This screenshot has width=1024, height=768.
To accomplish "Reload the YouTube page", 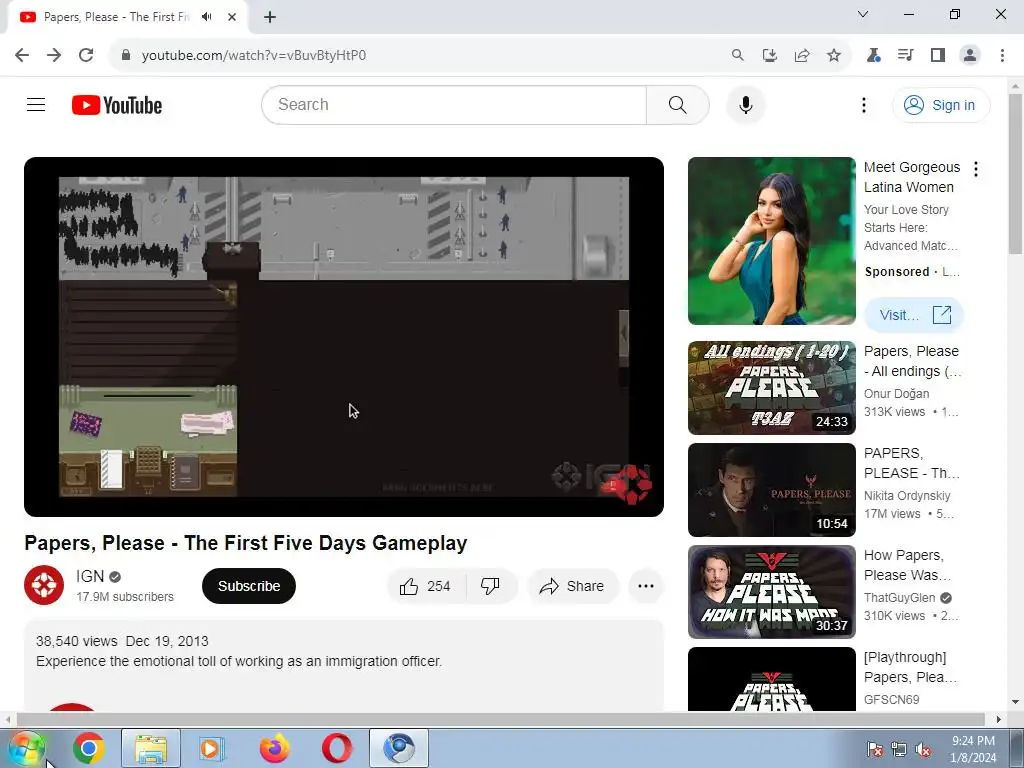I will (x=86, y=55).
